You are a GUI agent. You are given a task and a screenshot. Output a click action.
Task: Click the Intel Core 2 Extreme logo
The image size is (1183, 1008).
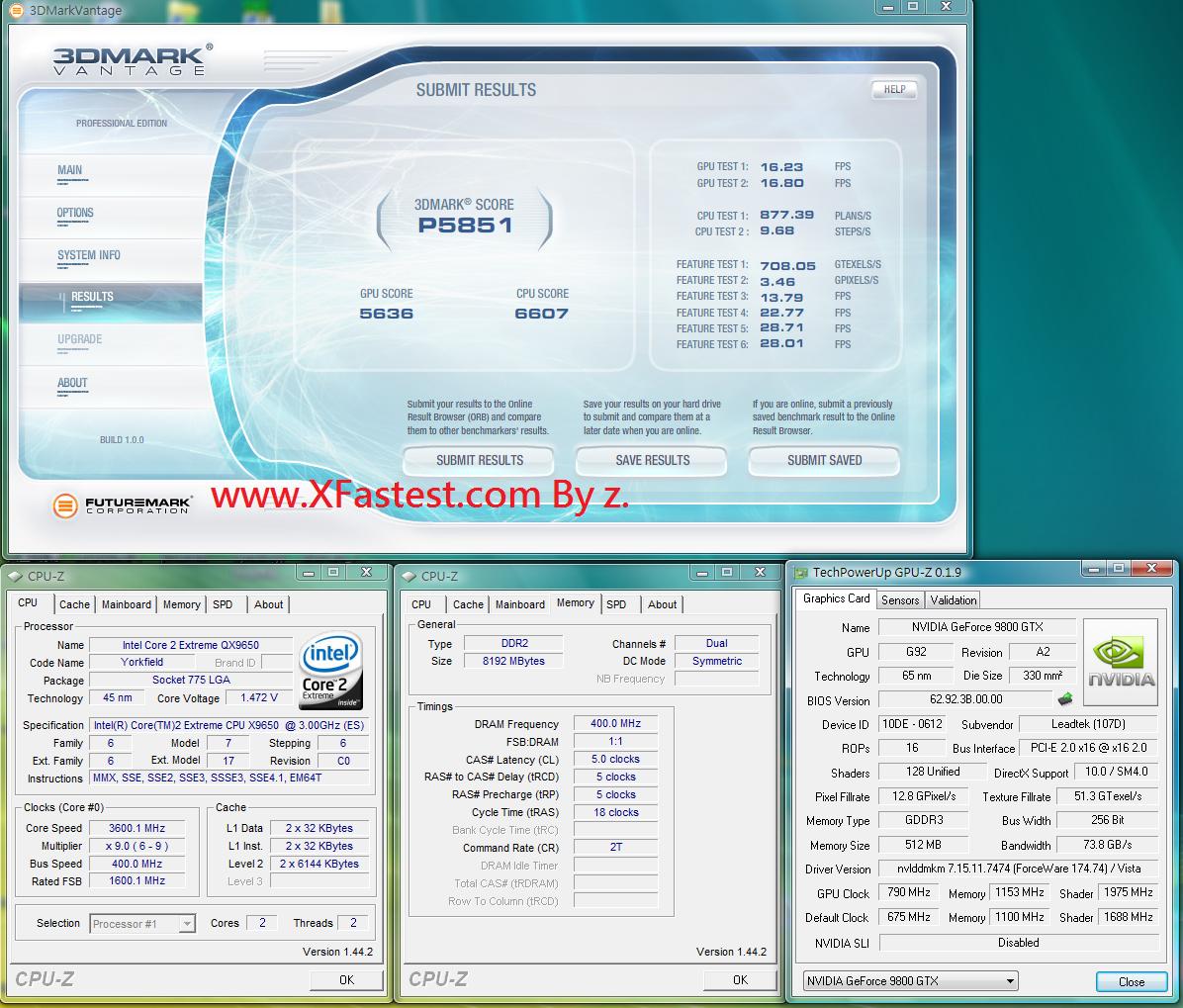pos(330,670)
